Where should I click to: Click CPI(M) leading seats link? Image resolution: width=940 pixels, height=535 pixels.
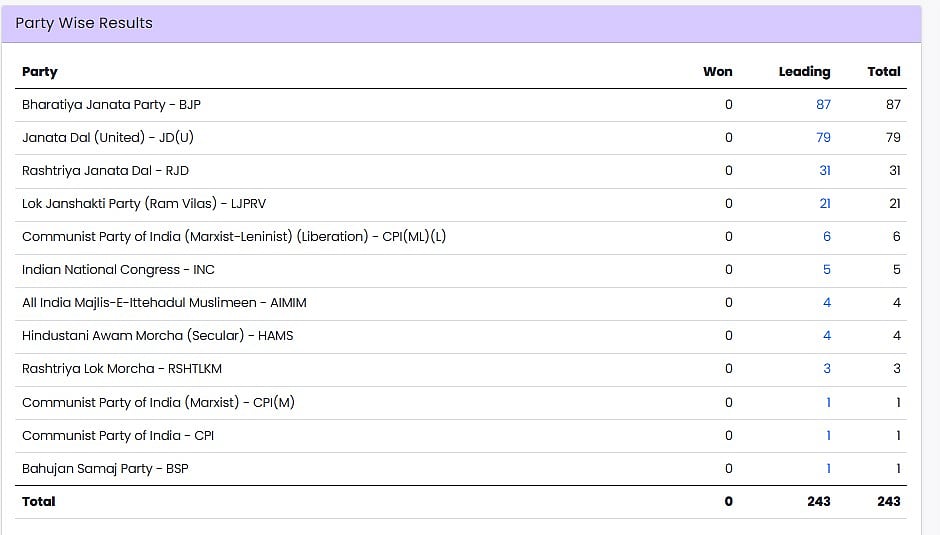pyautogui.click(x=828, y=402)
